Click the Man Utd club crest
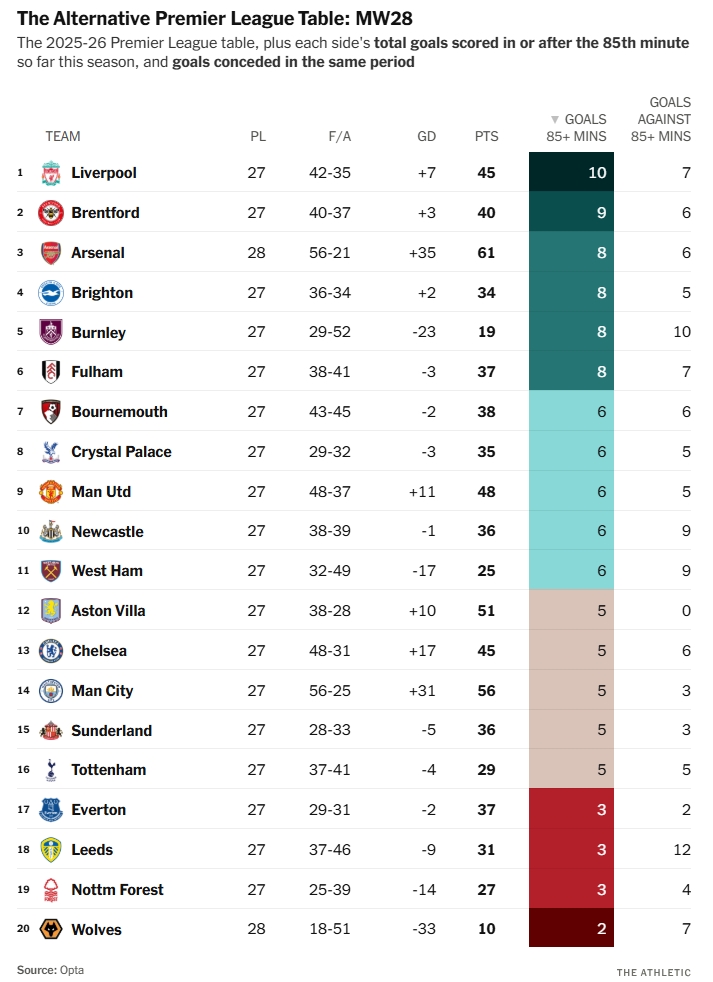Viewport: 713px width, 982px height. [51, 492]
